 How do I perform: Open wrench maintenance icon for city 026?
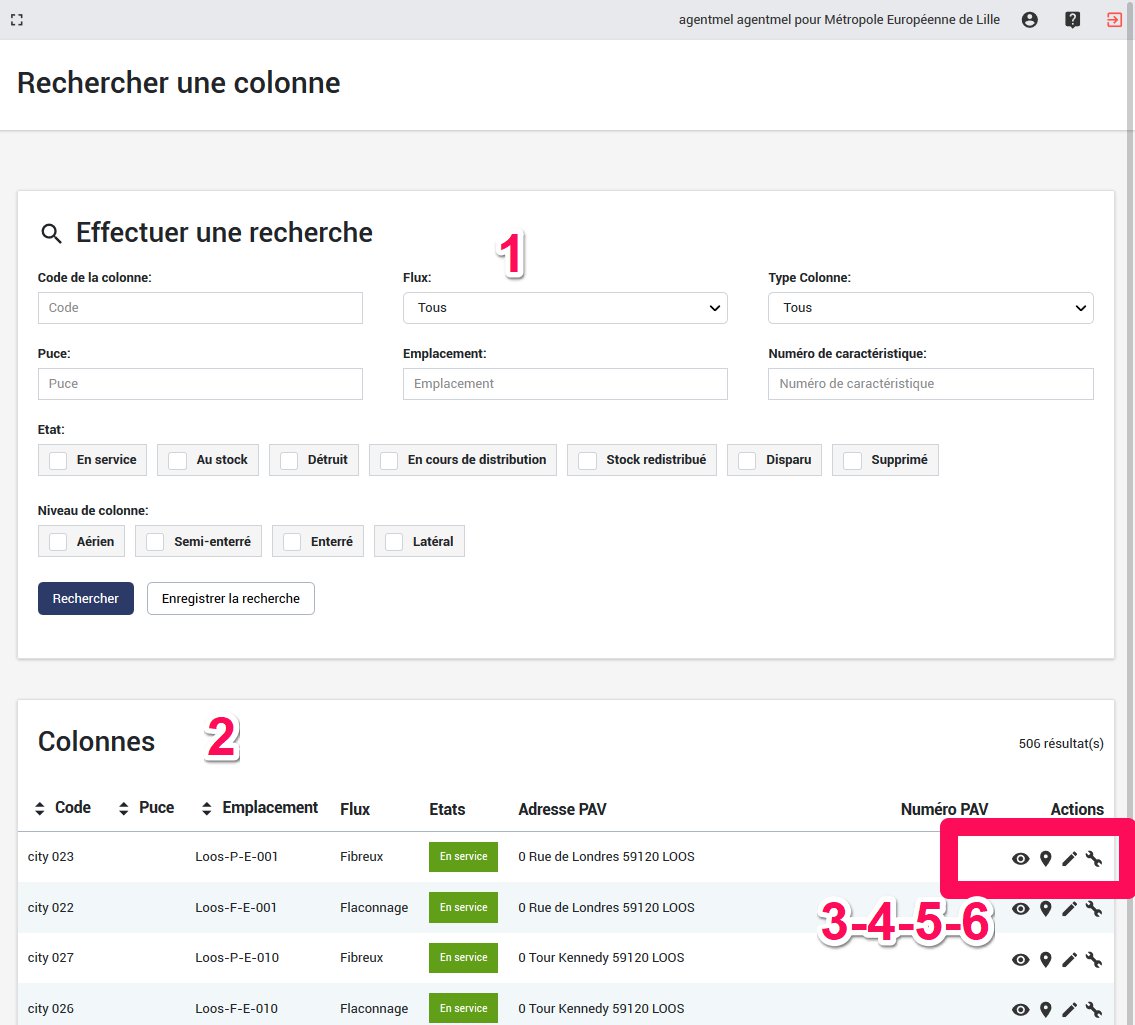click(x=1093, y=1009)
